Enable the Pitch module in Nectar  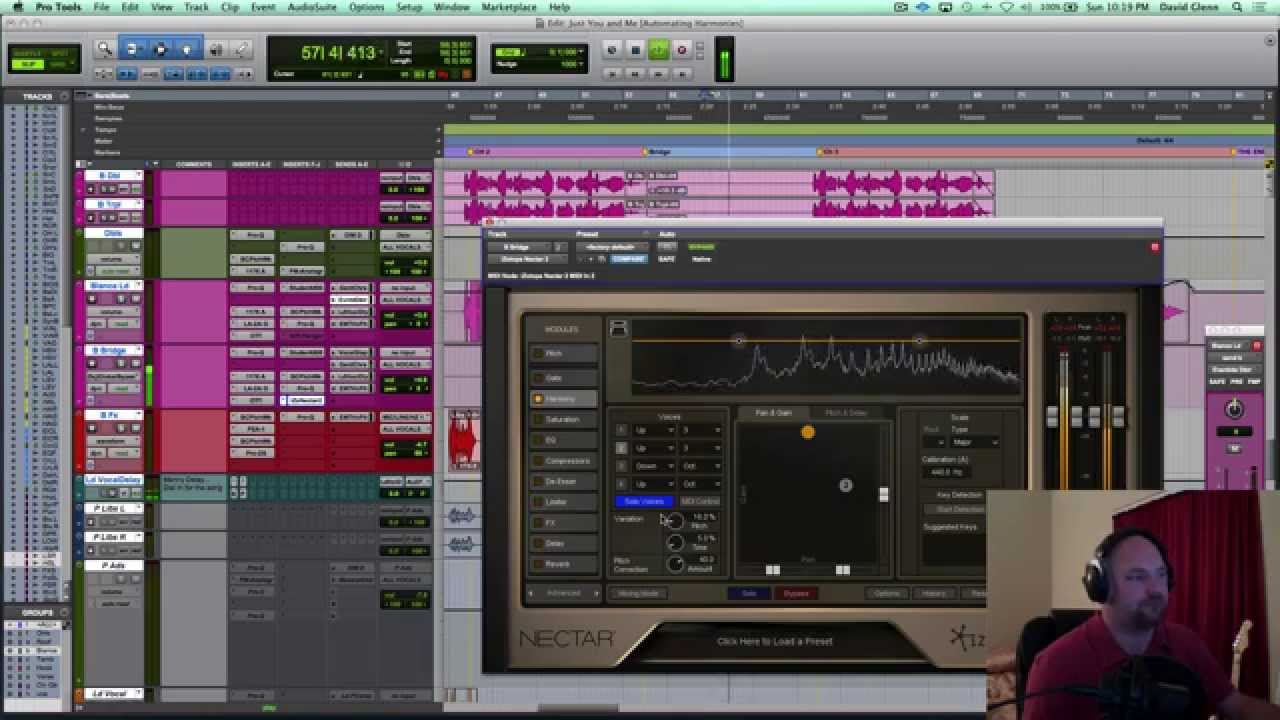click(x=538, y=353)
